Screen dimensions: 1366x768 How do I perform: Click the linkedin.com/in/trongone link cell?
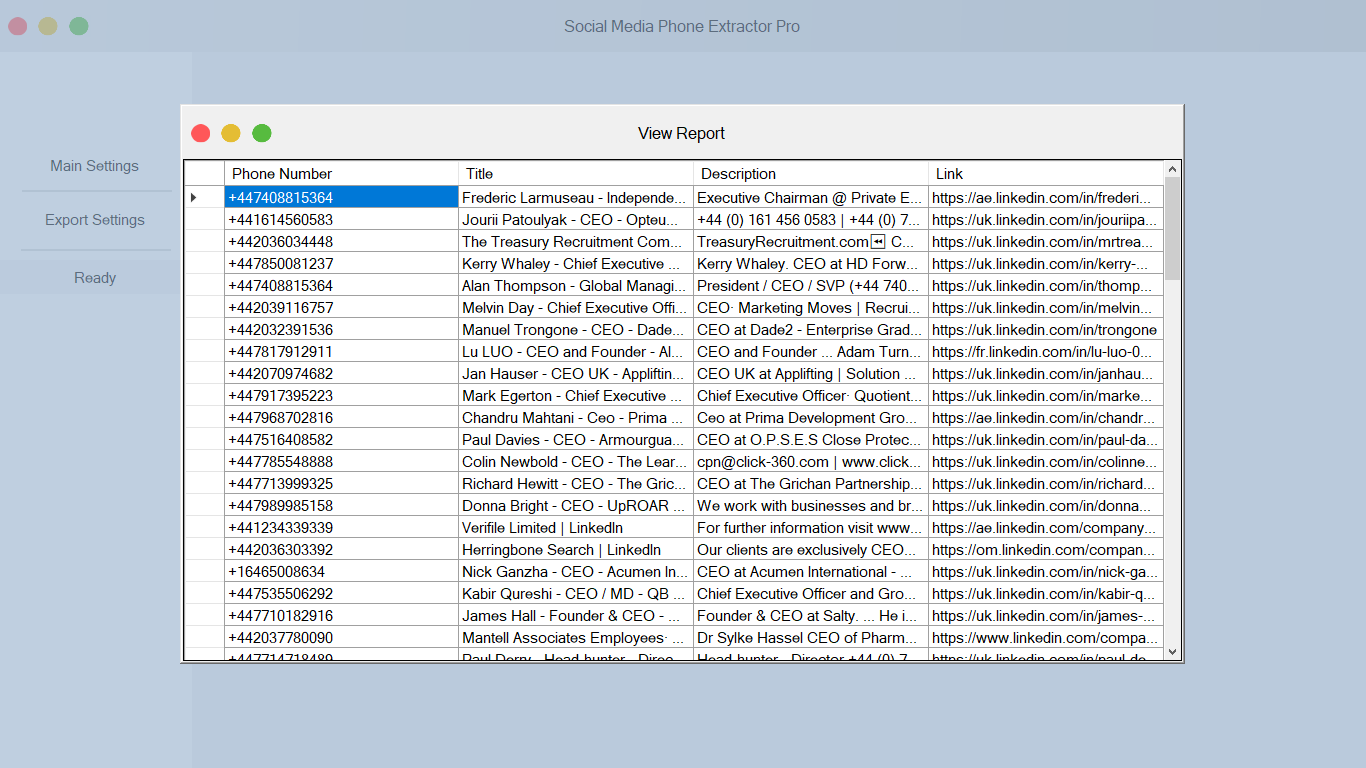point(1046,330)
